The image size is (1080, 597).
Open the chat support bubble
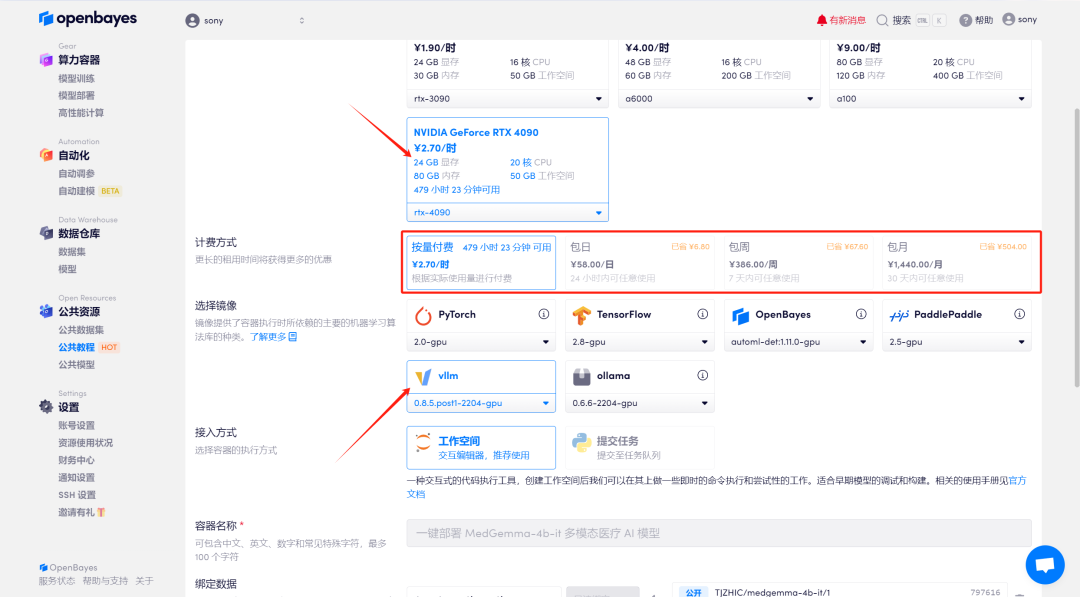coord(1045,565)
